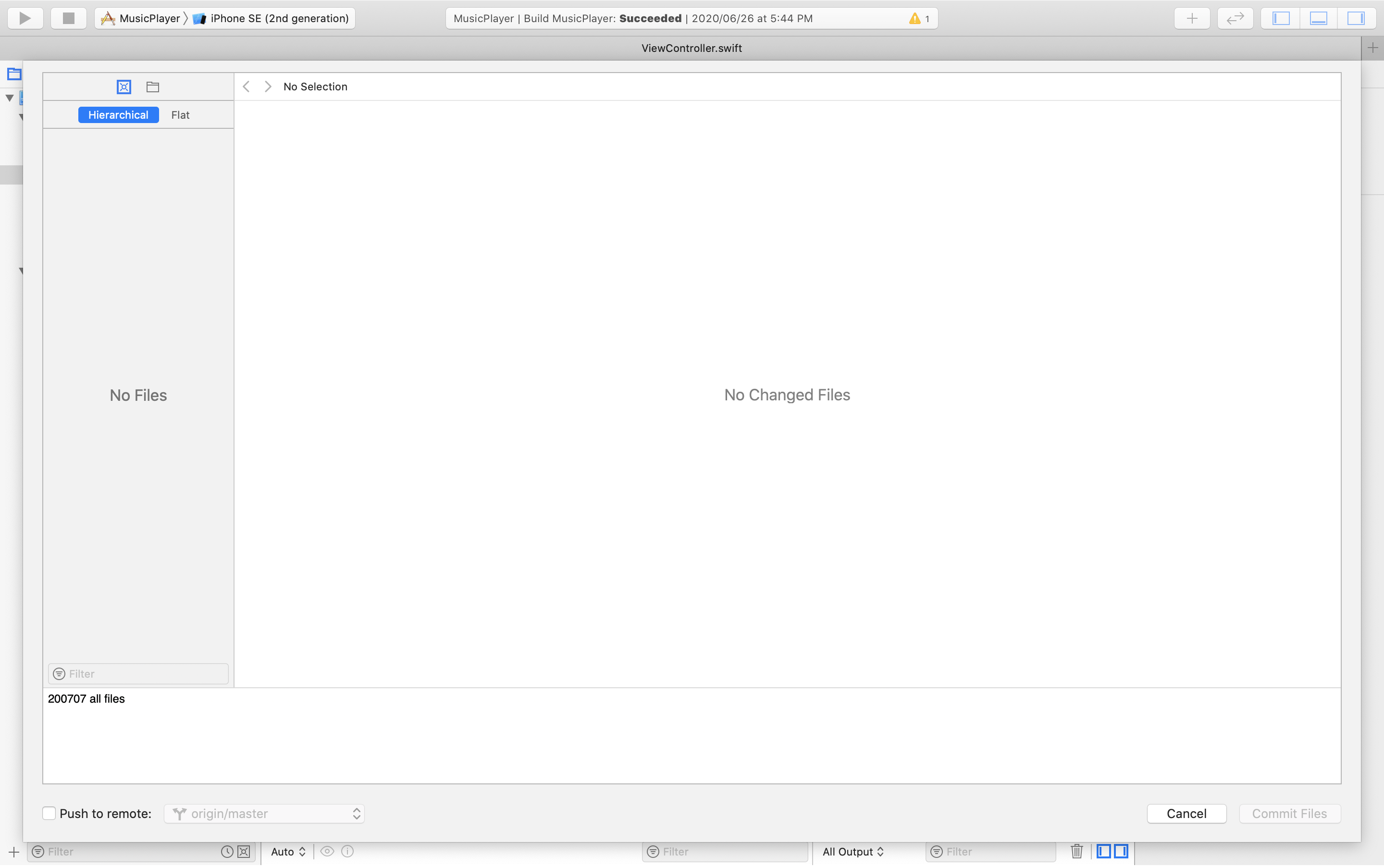Viewport: 1384px width, 868px height.
Task: Click the Stop button in toolbar
Action: tap(68, 18)
